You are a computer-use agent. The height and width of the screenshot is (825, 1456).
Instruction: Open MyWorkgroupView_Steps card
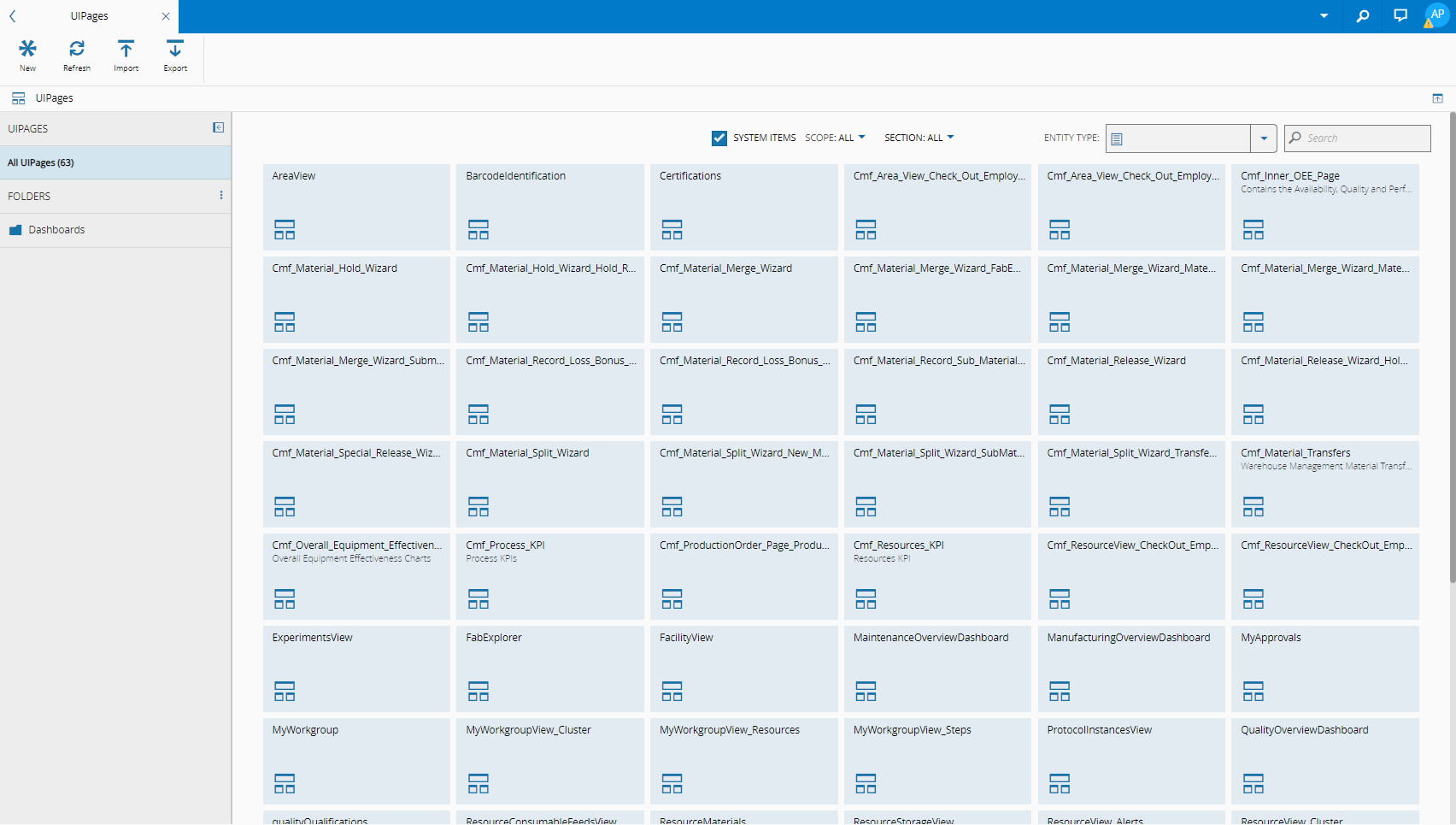[937, 761]
